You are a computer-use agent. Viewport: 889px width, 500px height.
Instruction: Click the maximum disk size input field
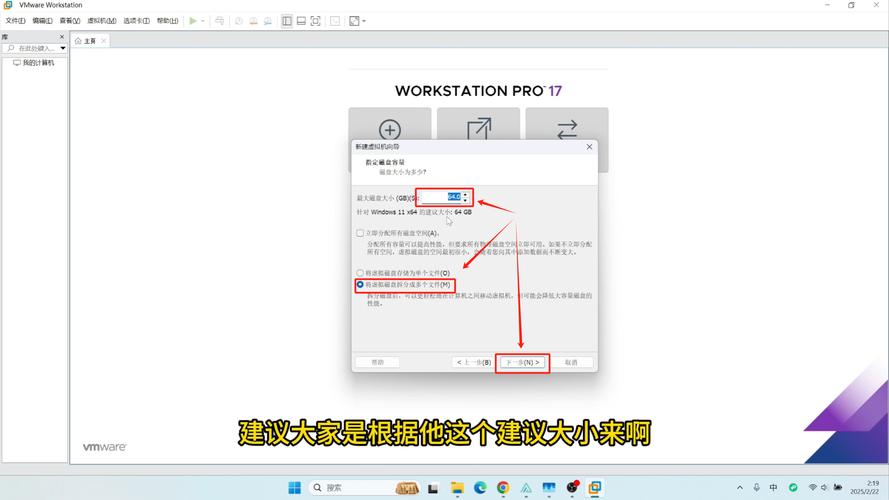441,197
